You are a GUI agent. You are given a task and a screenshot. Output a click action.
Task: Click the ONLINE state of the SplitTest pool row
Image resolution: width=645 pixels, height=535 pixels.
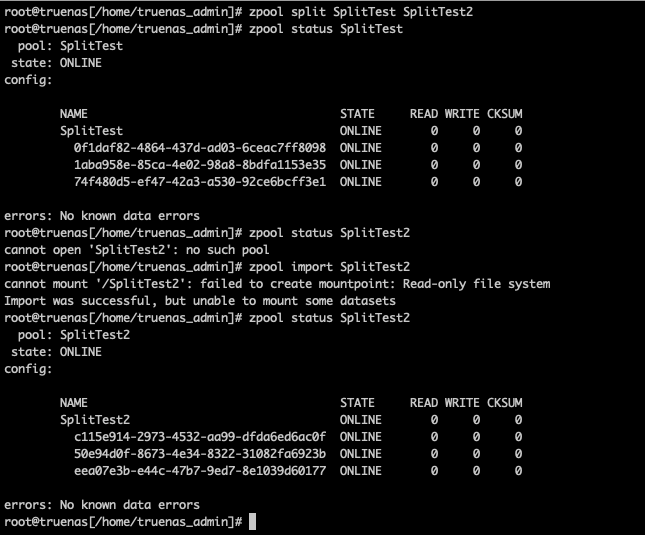[361, 131]
